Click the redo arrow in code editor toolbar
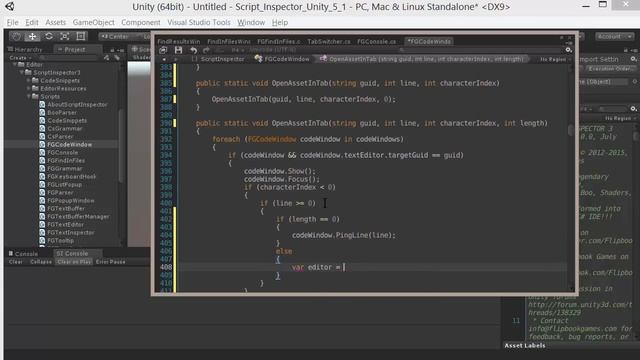The width and height of the screenshot is (640, 360). click(x=206, y=50)
